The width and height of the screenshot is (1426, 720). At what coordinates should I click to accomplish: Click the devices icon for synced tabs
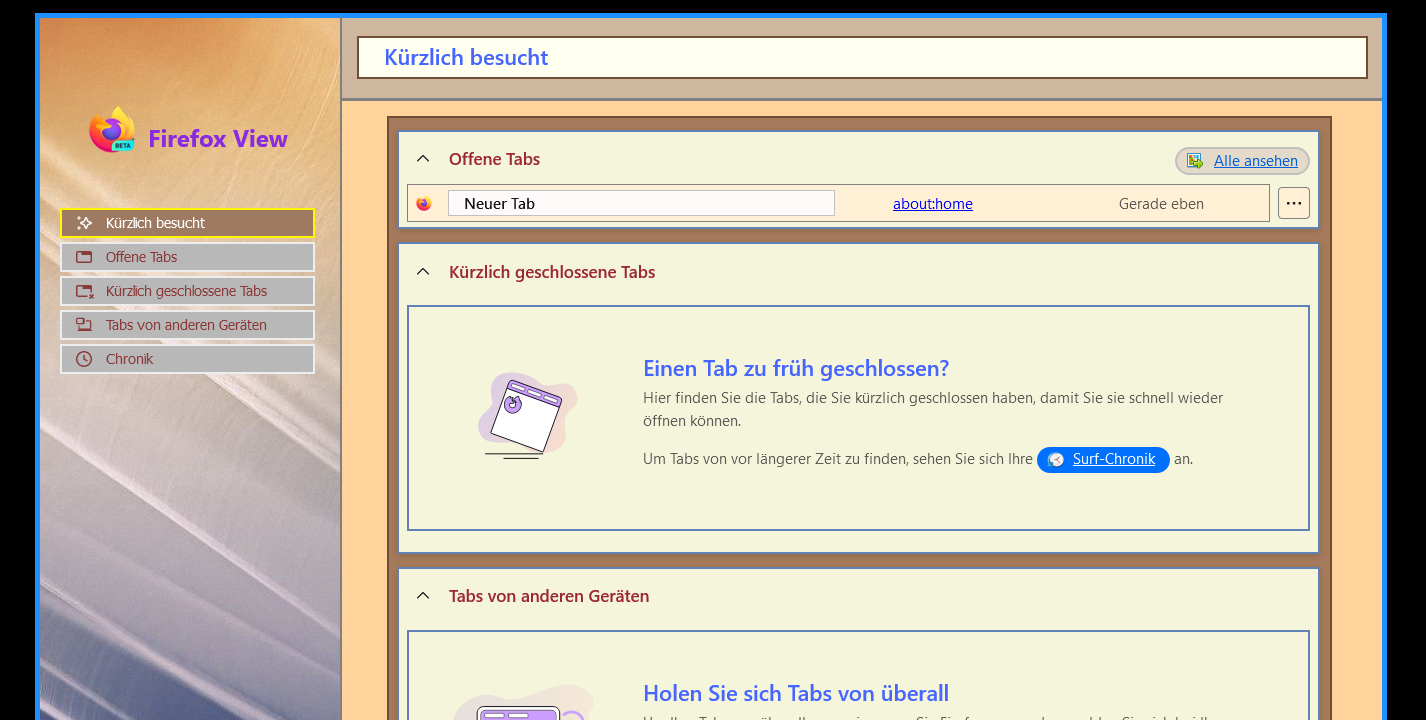click(x=85, y=325)
